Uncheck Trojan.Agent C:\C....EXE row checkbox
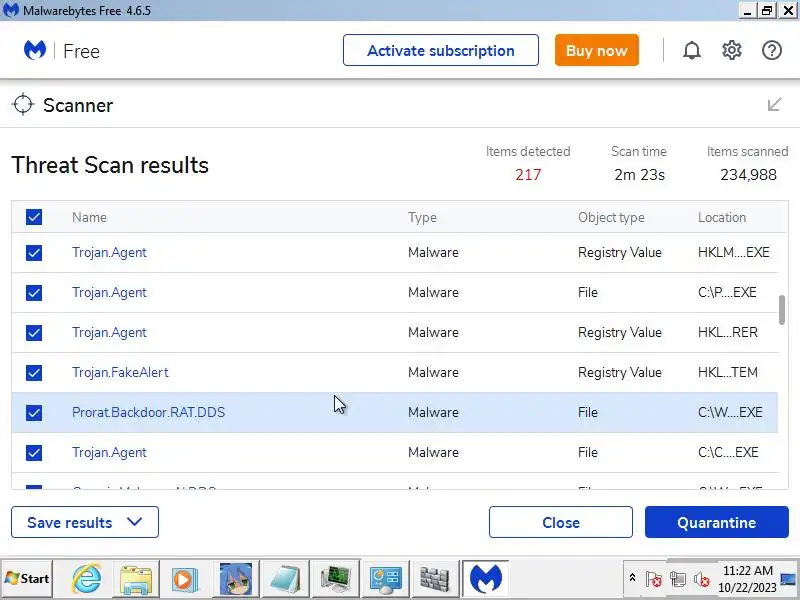800x600 pixels. point(34,453)
